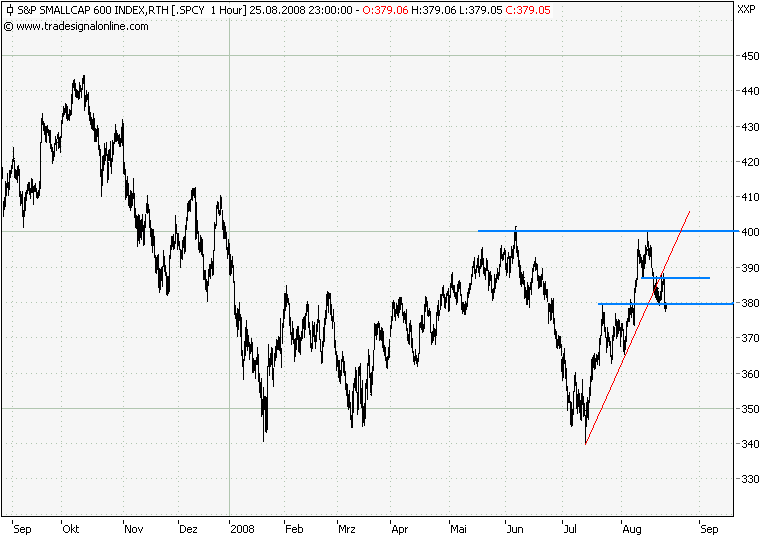Viewport: 769px width, 536px height.
Task: Click the Feb label on time axis
Action: (294, 529)
